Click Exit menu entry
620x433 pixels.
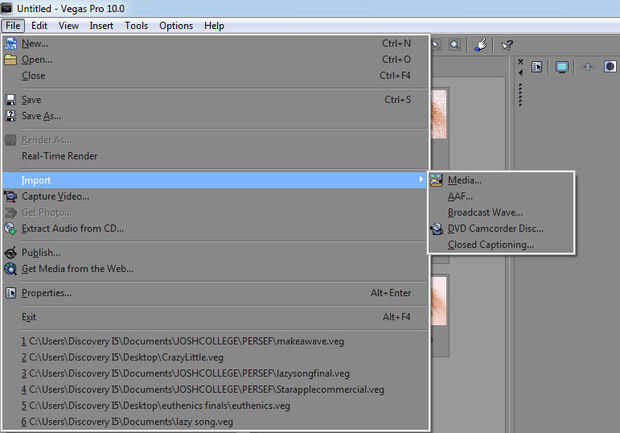point(215,317)
